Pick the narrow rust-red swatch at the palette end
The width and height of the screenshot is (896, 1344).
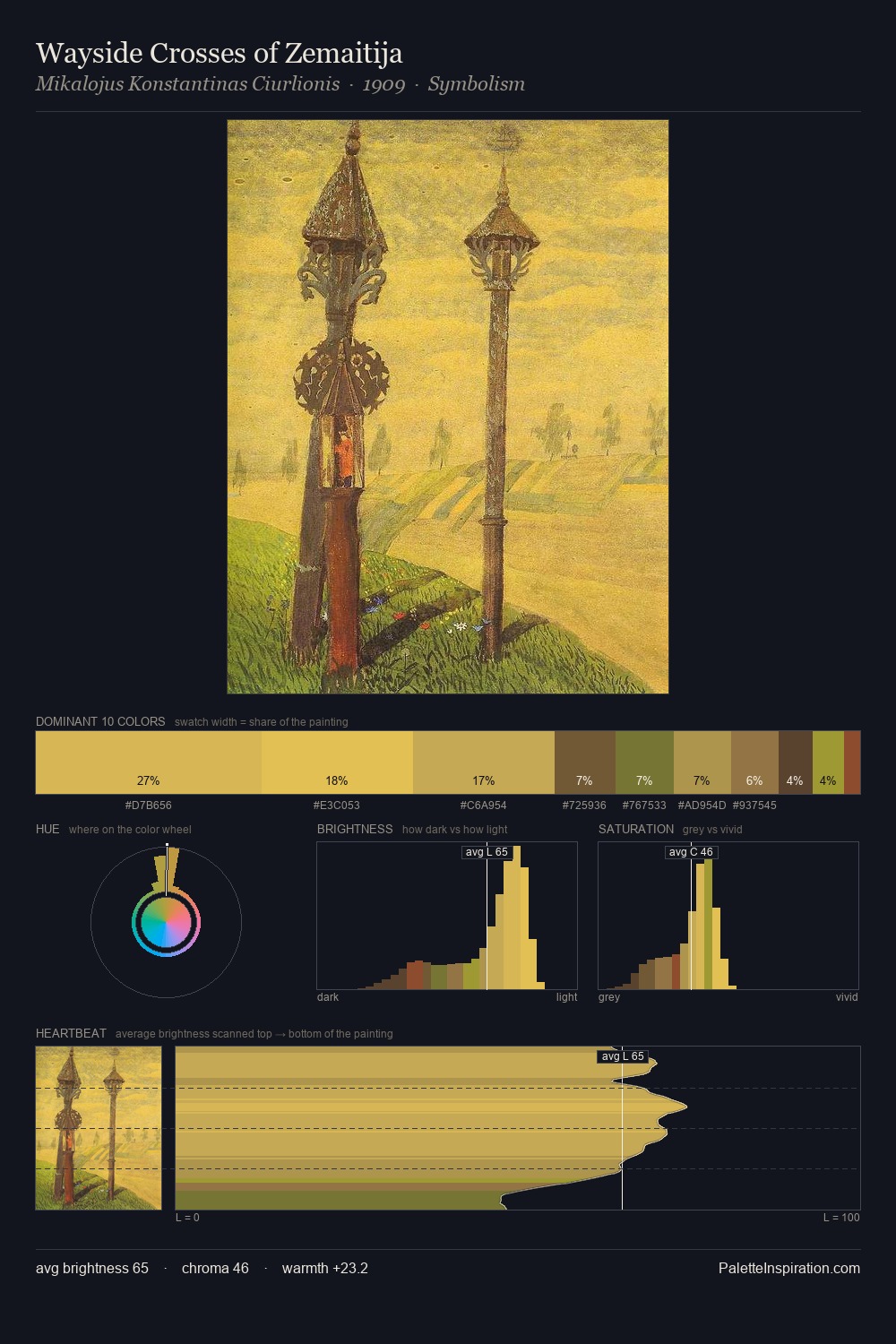coord(852,762)
